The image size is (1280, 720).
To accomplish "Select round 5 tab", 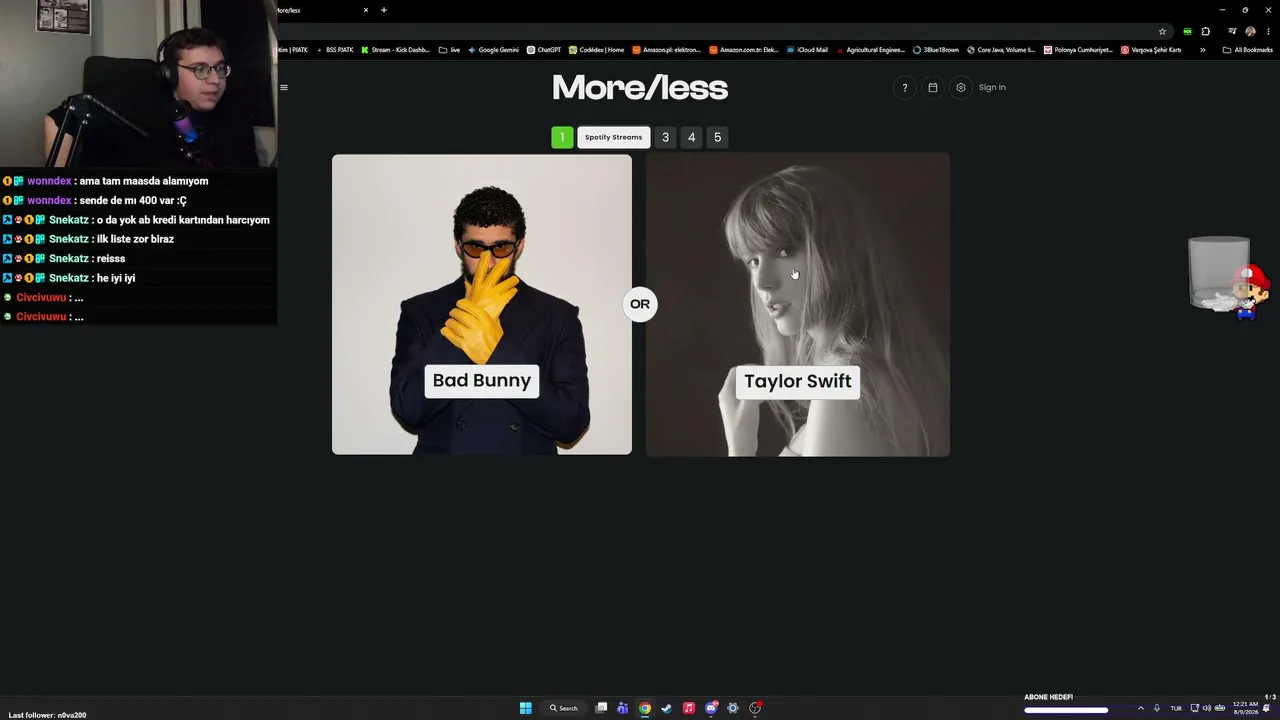I will (717, 137).
